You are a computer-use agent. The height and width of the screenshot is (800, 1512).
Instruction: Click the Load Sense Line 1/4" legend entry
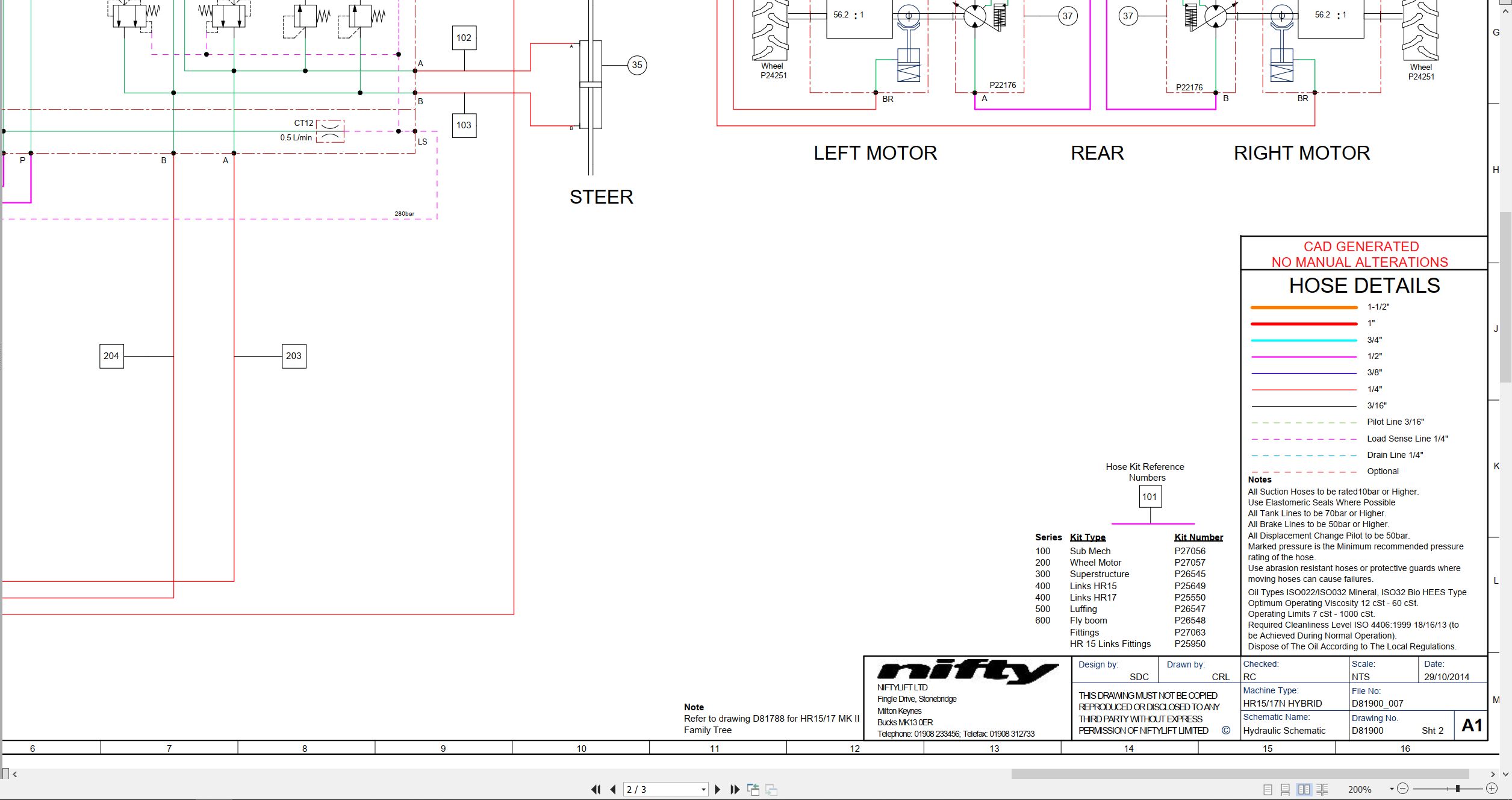pyautogui.click(x=1407, y=439)
